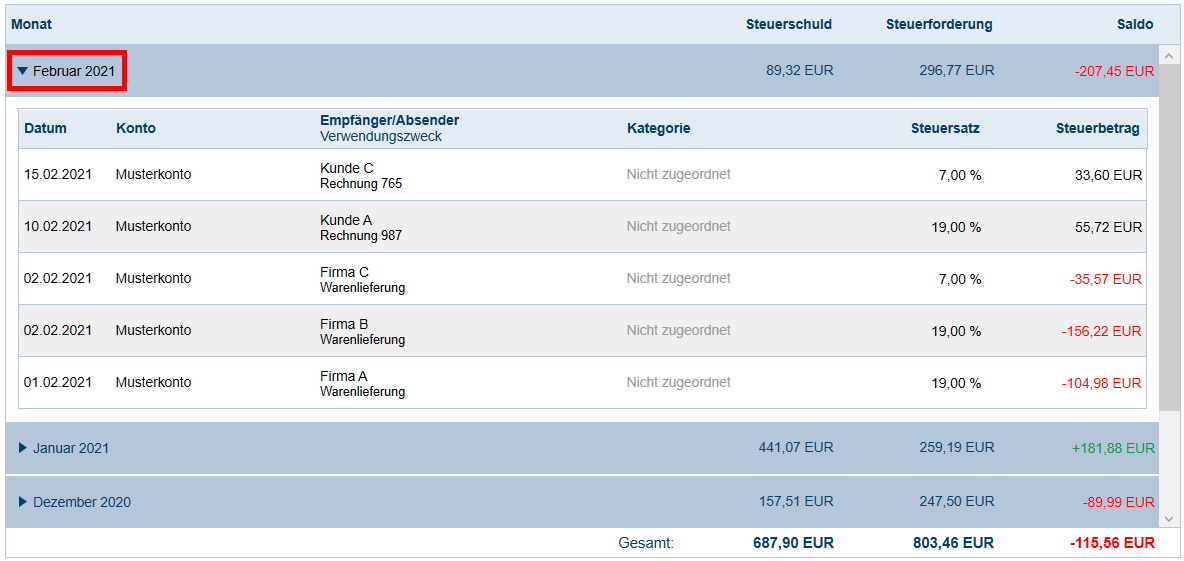The image size is (1184, 561).
Task: Click scrollbar down arrow button
Action: [x=1169, y=518]
